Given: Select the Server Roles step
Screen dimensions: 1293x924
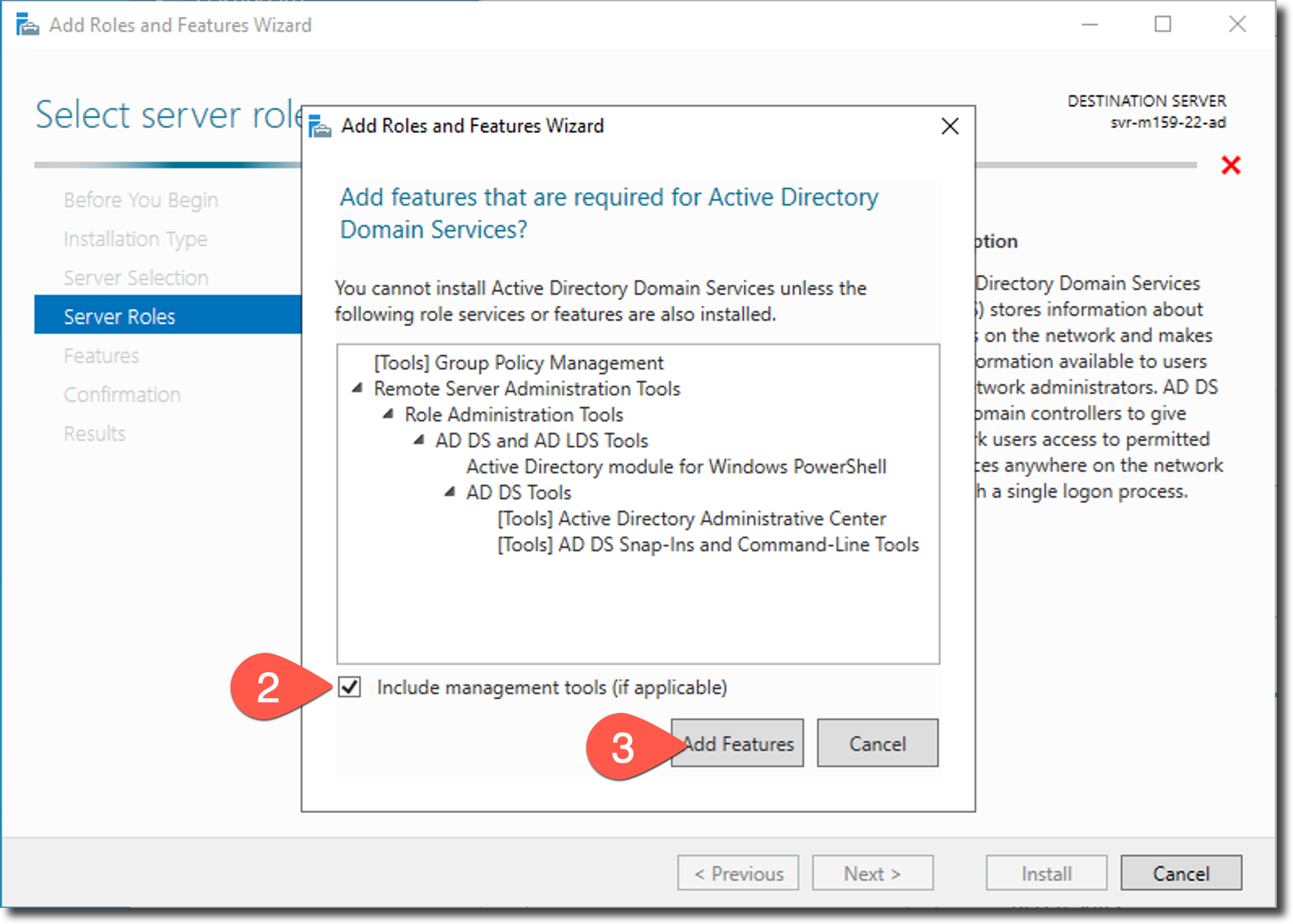Looking at the screenshot, I should coord(168,316).
